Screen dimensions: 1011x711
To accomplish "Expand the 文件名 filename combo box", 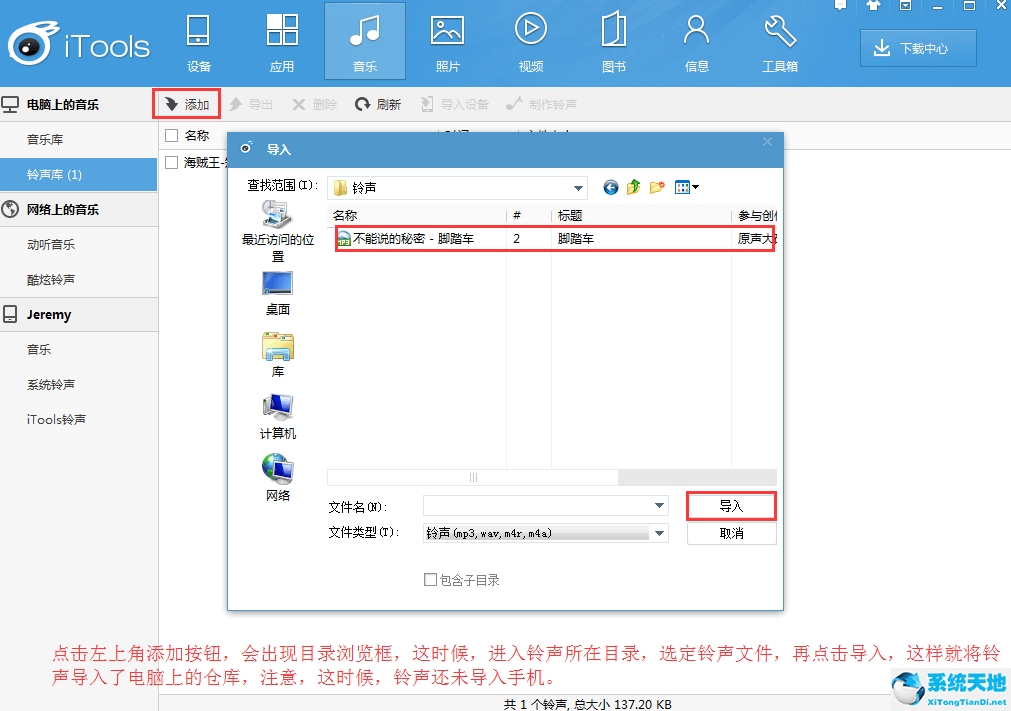I will click(x=658, y=505).
